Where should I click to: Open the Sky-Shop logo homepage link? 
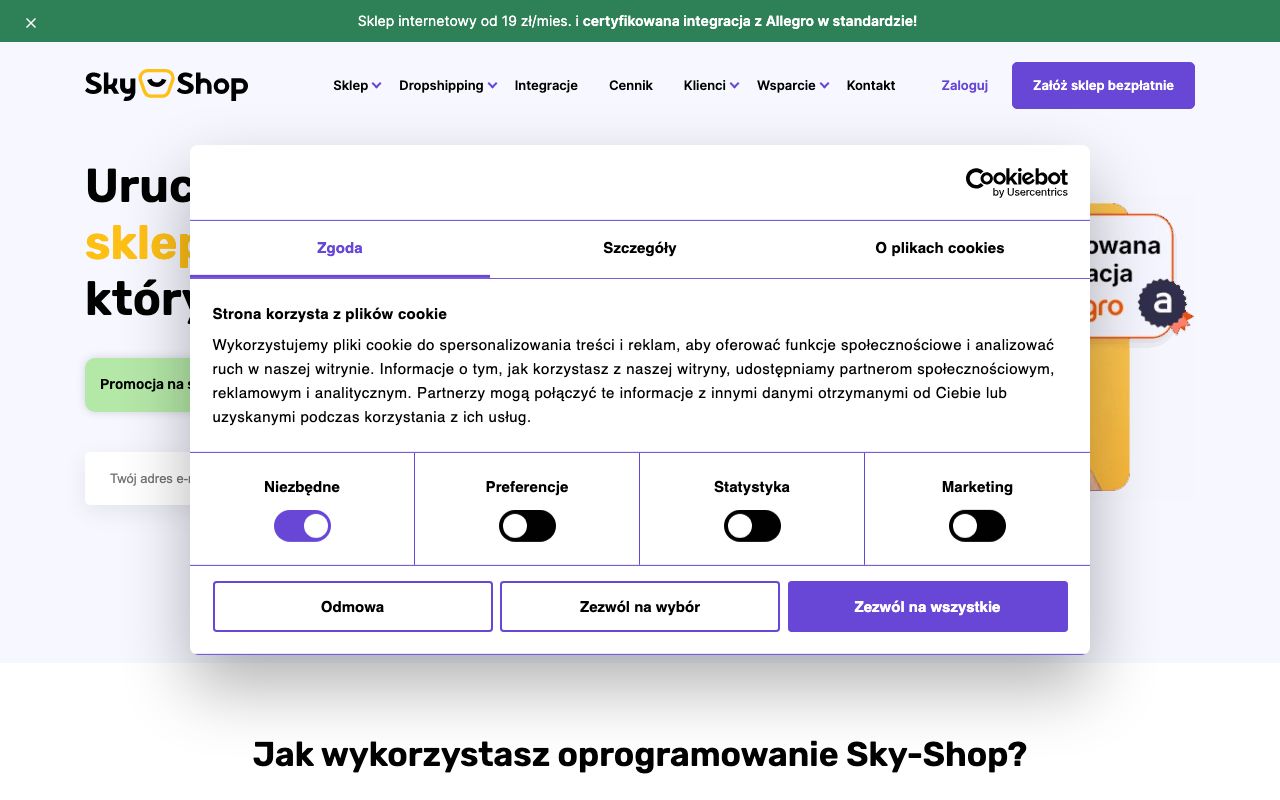pyautogui.click(x=166, y=85)
